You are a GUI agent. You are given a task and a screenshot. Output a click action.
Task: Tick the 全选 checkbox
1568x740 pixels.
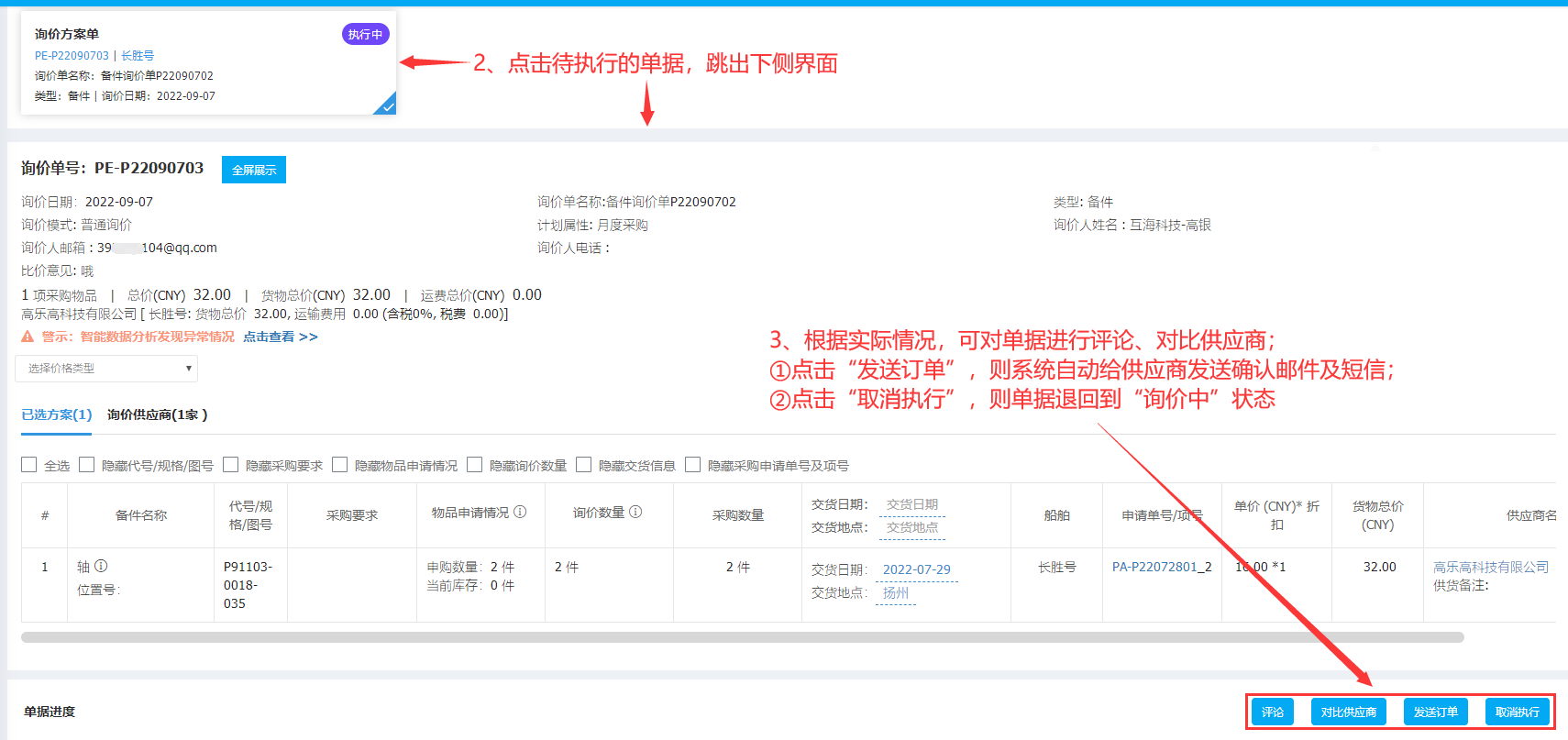29,465
